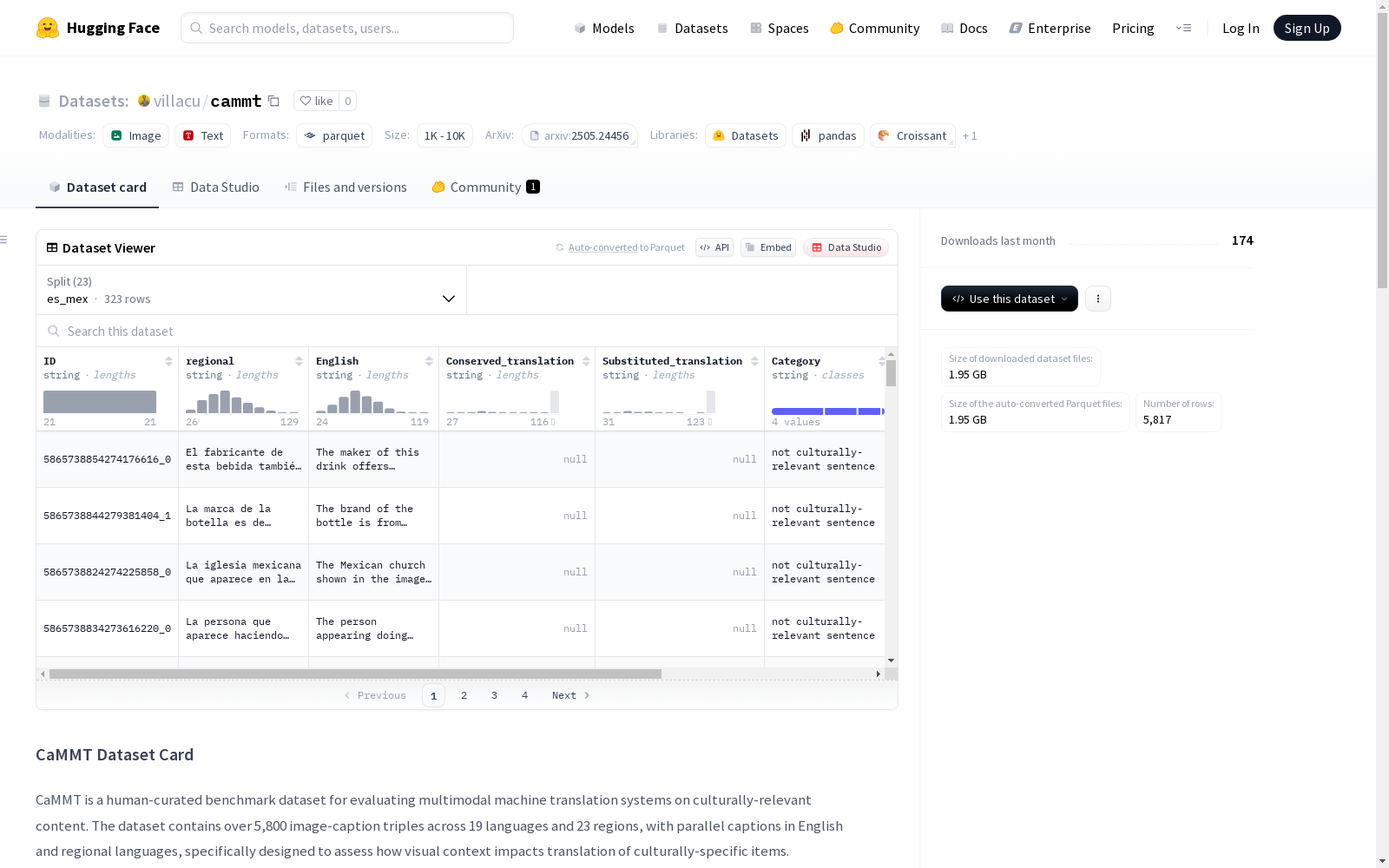The height and width of the screenshot is (868, 1389).
Task: Click the left sidebar table-of-contents icon
Action: (x=4, y=240)
